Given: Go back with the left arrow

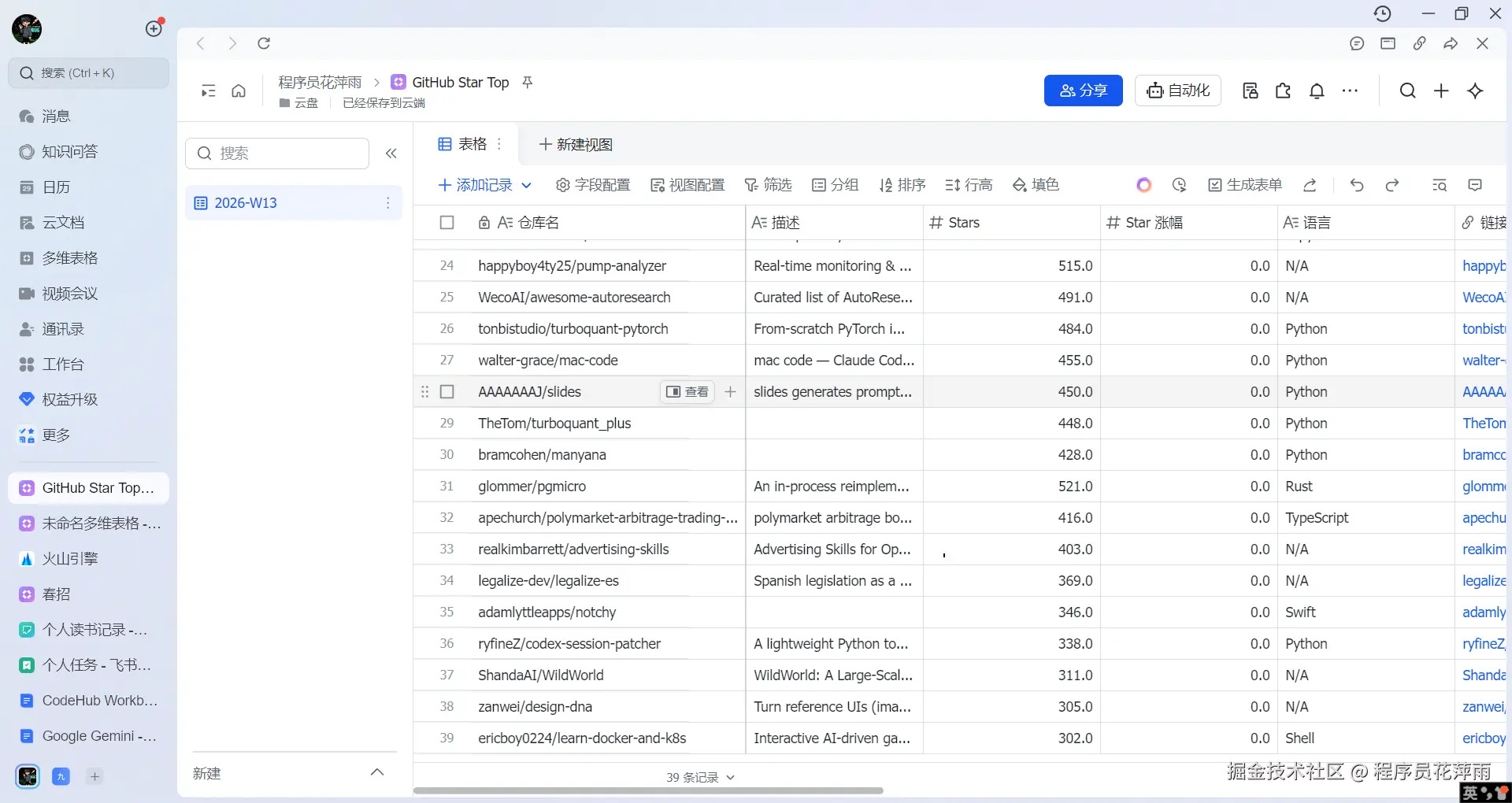Looking at the screenshot, I should click(201, 43).
